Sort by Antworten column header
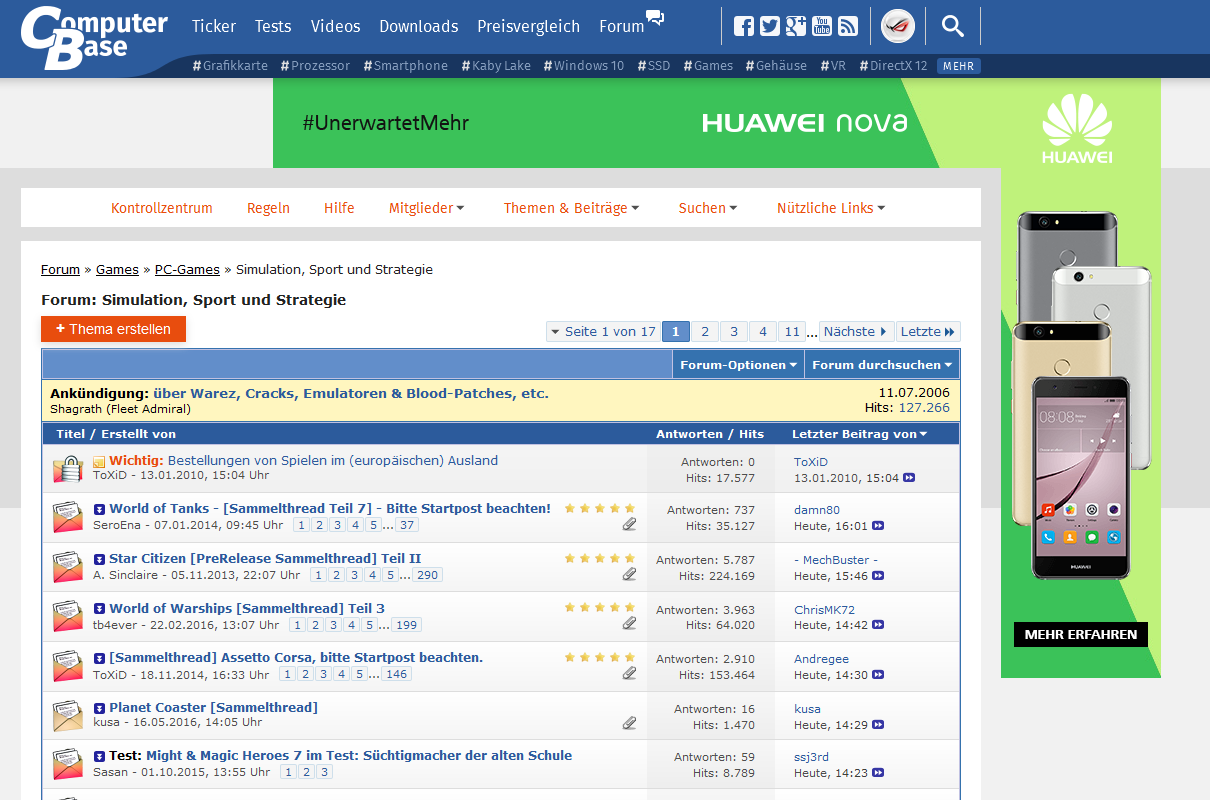The width and height of the screenshot is (1210, 800). click(x=689, y=434)
